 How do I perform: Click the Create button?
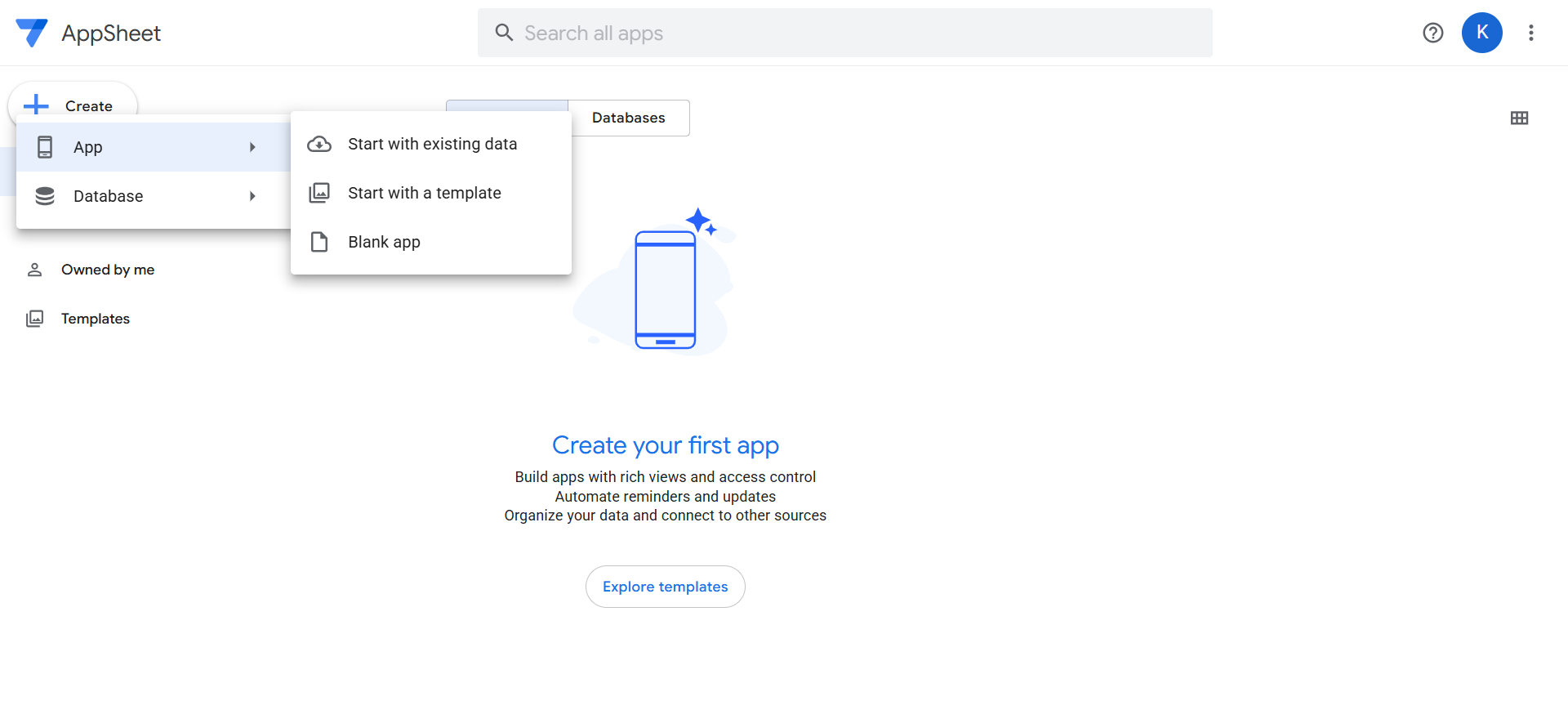[73, 105]
